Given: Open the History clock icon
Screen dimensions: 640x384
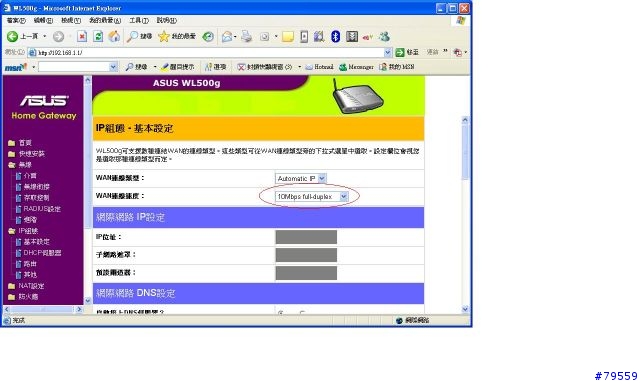Looking at the screenshot, I should pos(208,37).
